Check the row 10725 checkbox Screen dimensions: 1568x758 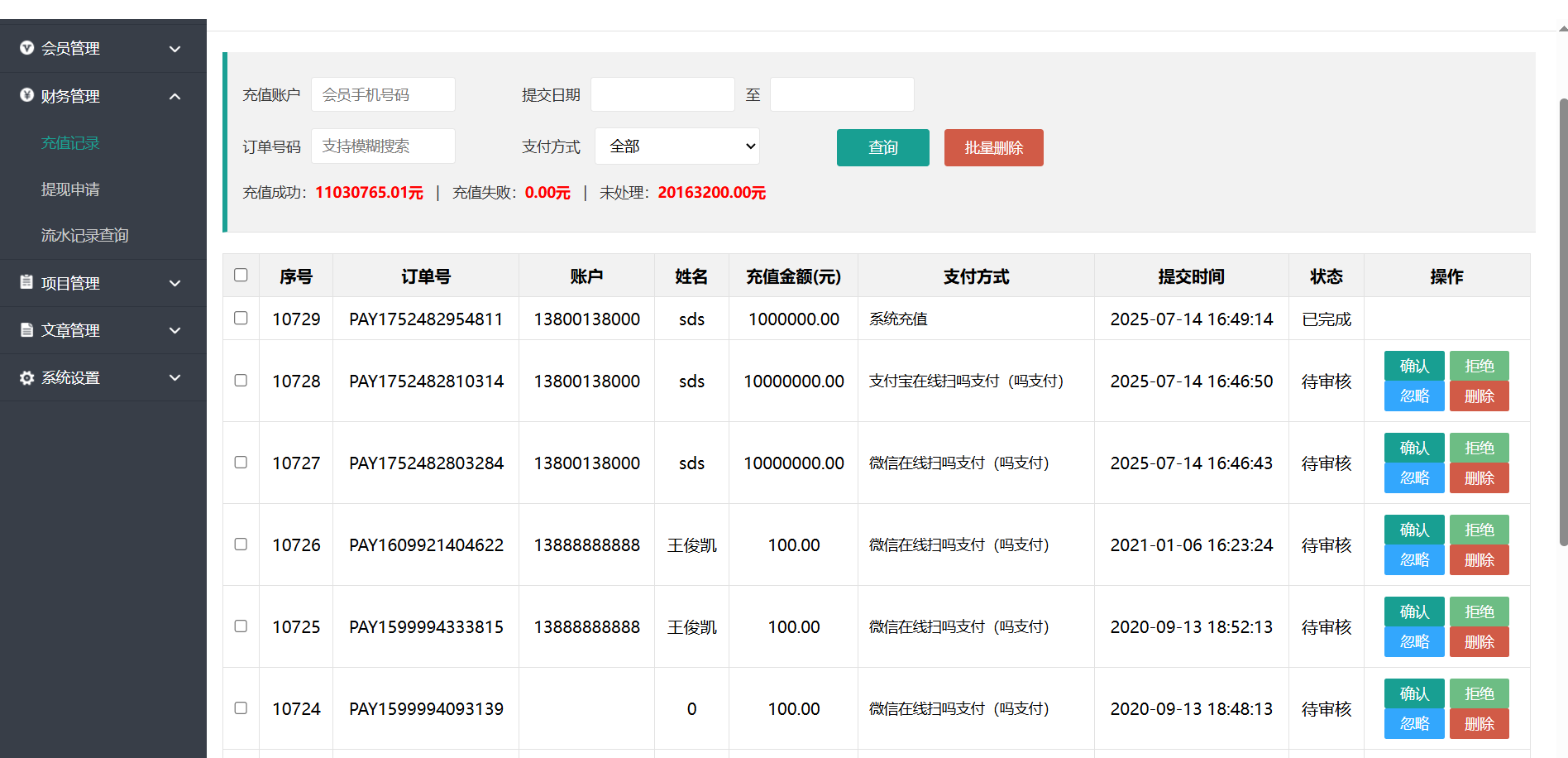pyautogui.click(x=241, y=626)
